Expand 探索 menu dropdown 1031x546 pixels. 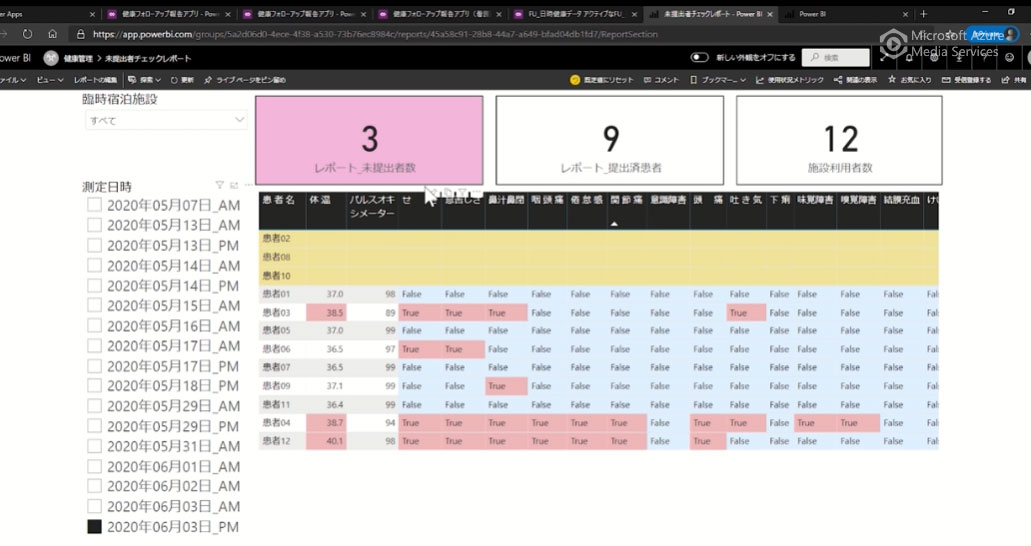coord(145,80)
